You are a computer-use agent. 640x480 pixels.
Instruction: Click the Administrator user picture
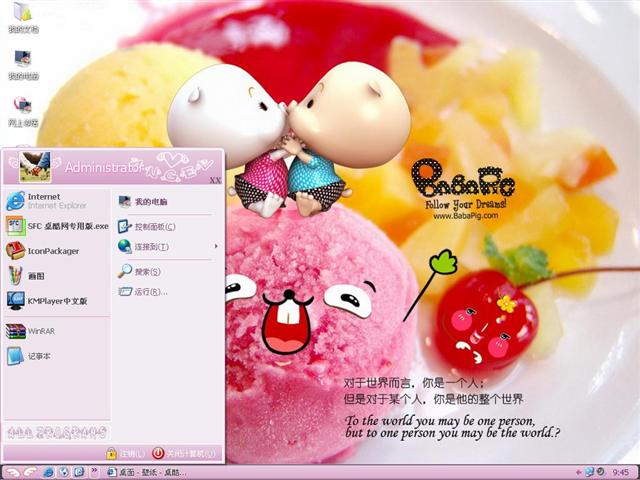click(x=35, y=167)
